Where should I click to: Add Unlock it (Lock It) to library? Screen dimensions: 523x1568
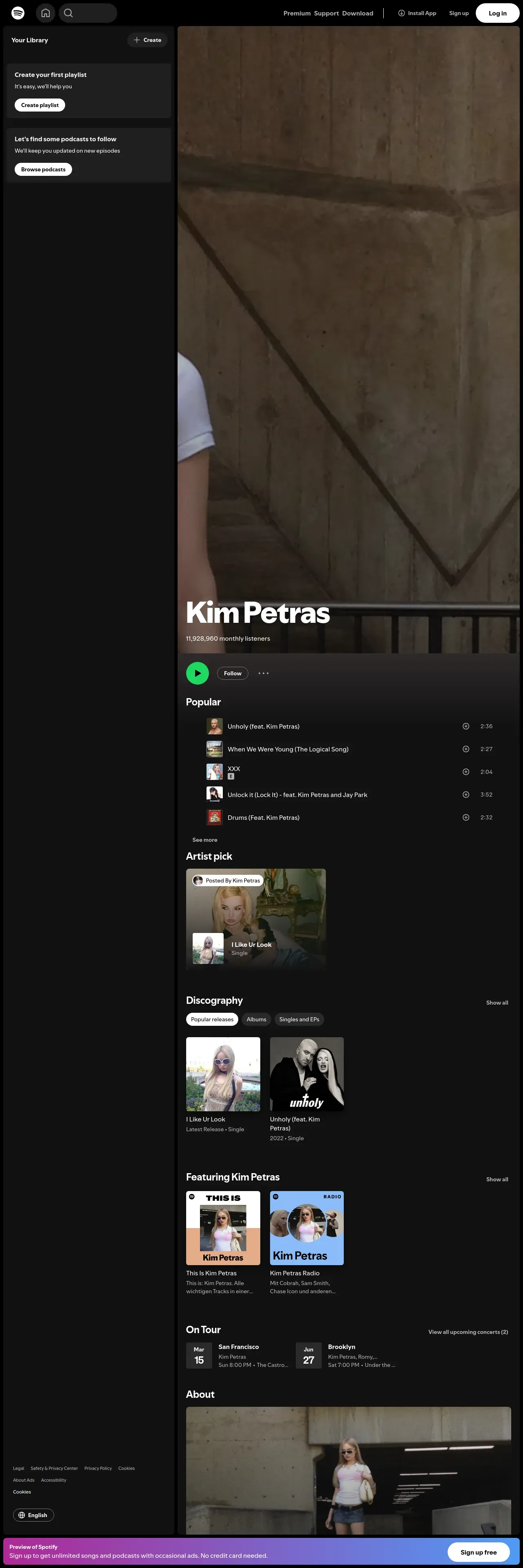coord(466,794)
